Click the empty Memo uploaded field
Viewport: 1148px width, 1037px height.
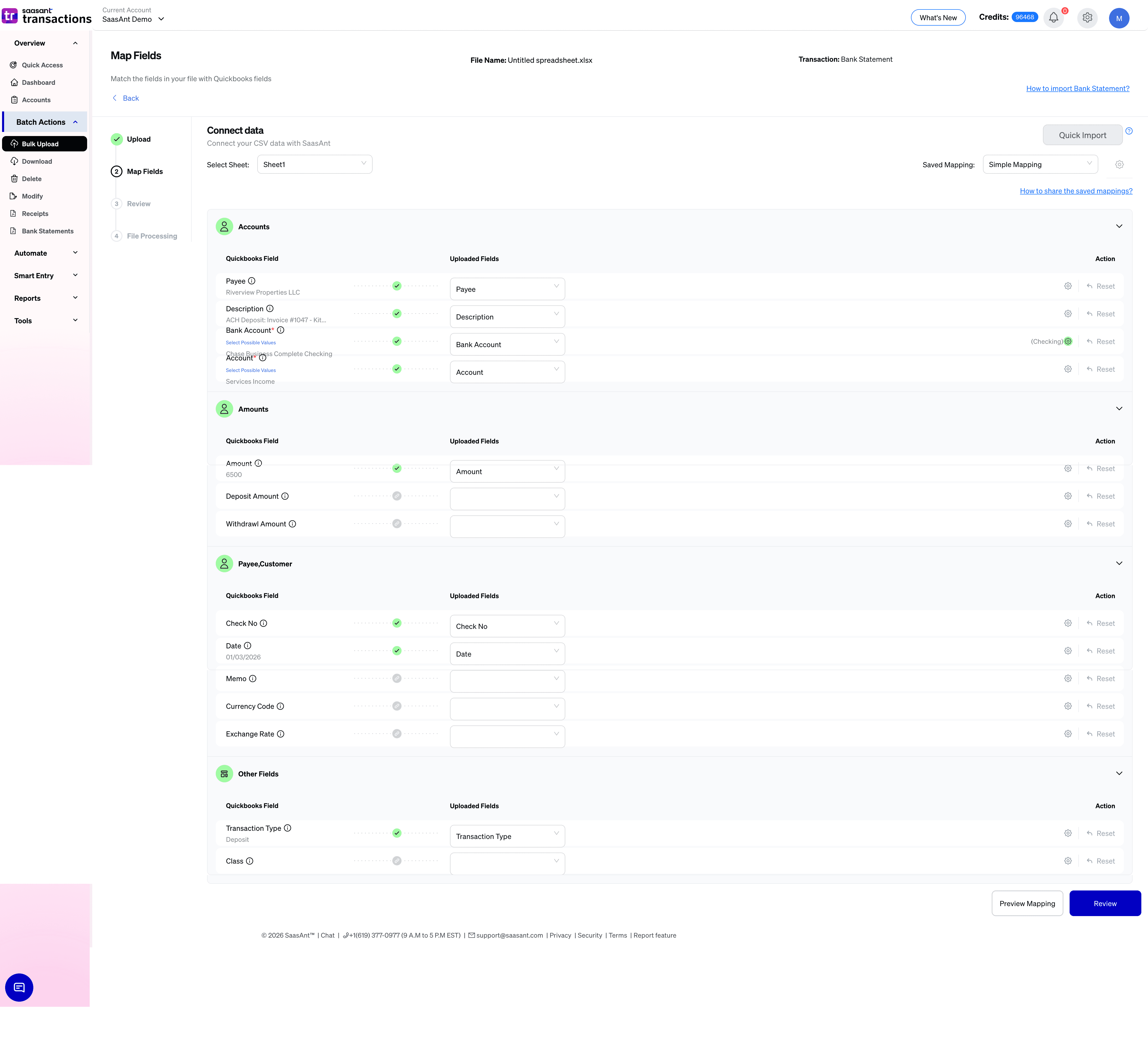click(507, 681)
